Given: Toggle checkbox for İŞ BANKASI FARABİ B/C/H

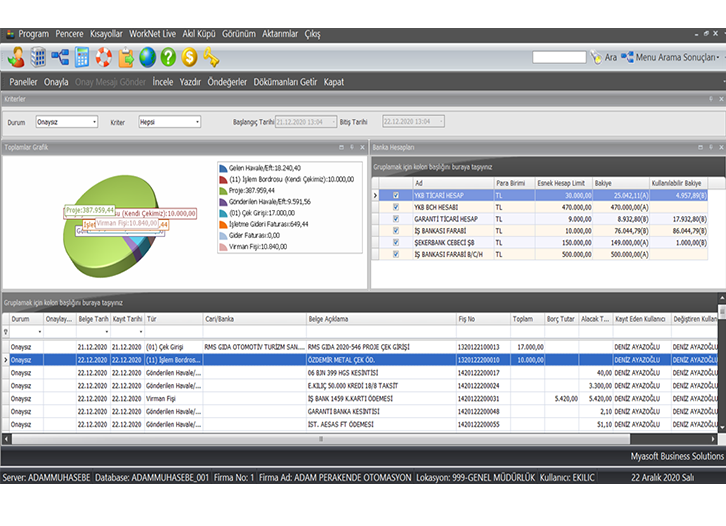Looking at the screenshot, I should tap(396, 254).
